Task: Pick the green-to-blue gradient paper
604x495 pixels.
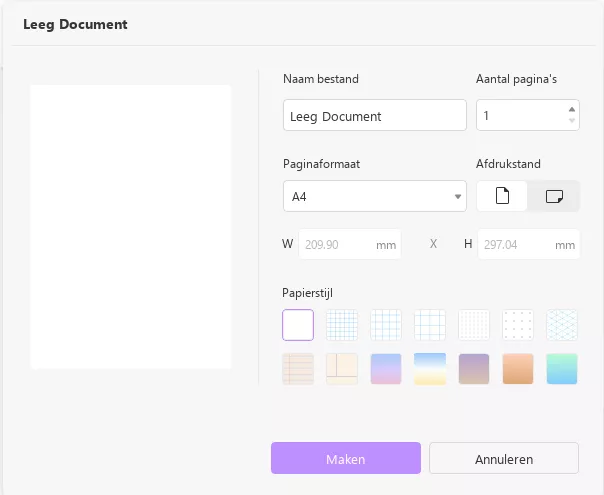Action: point(562,369)
